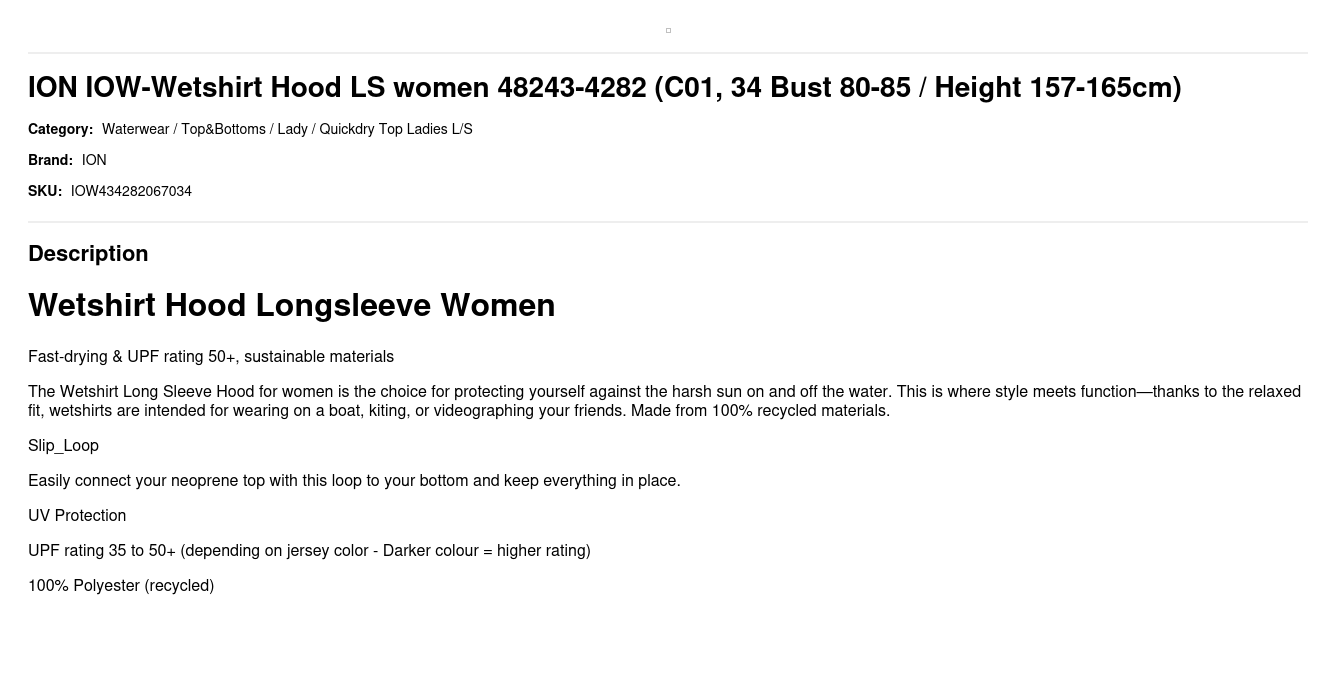Click the Description section heading
This screenshot has width=1328, height=676.
click(88, 254)
